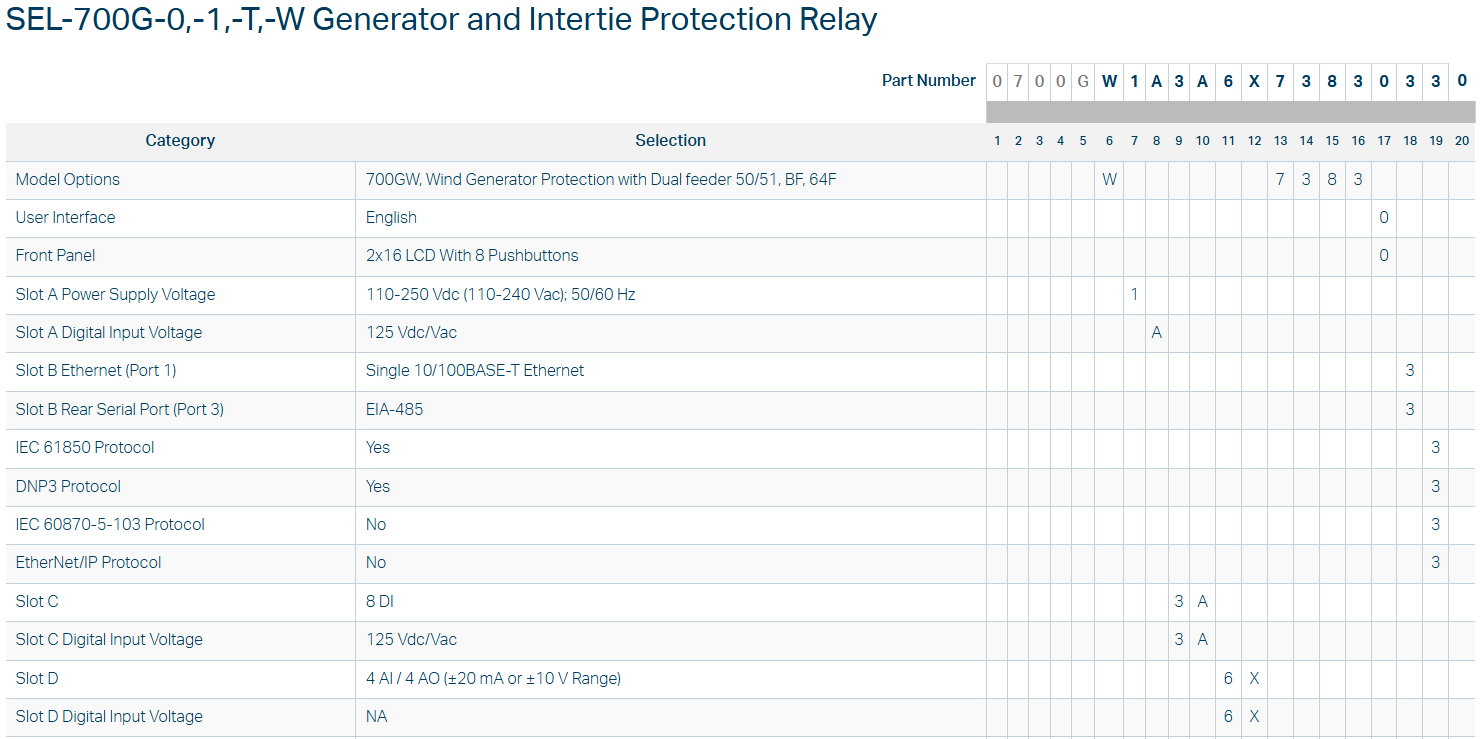The image size is (1483, 739).
Task: Click the 'Slot C' category cell
Action: tap(180, 602)
